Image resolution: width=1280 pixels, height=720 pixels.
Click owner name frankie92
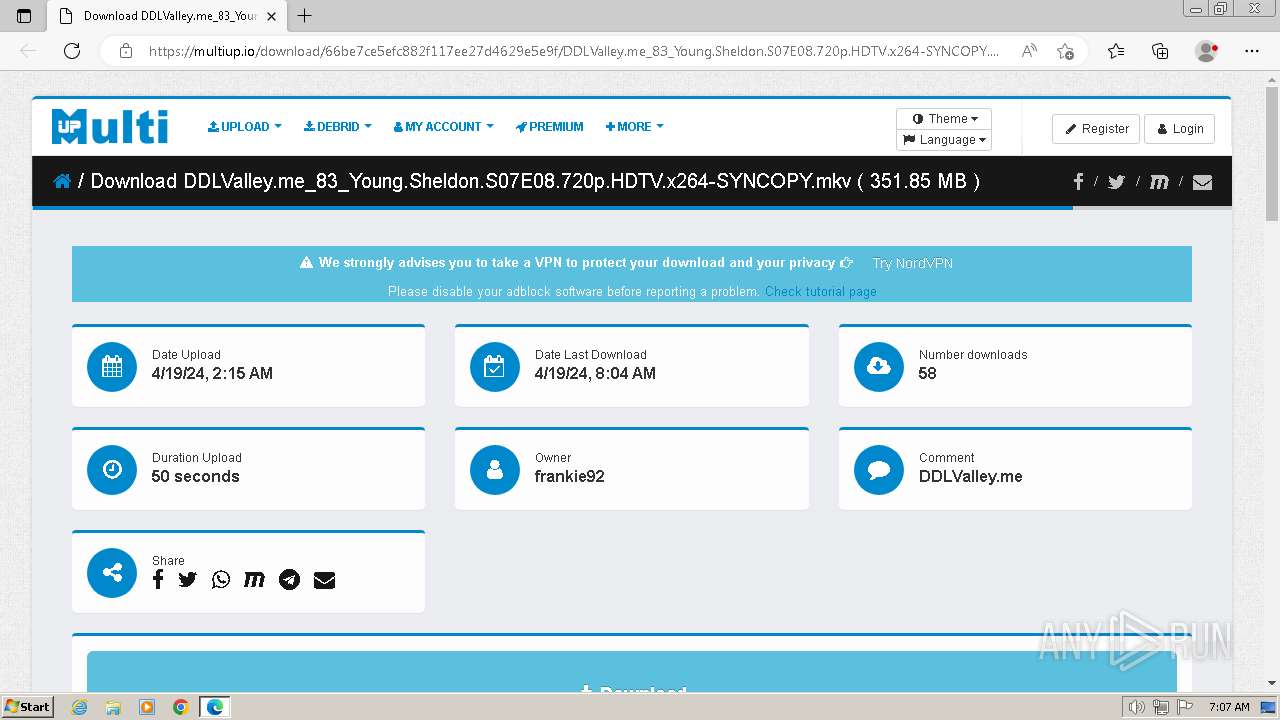569,476
